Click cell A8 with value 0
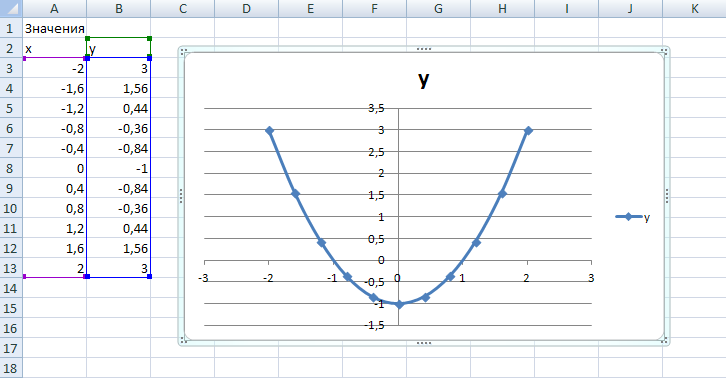 pos(55,168)
